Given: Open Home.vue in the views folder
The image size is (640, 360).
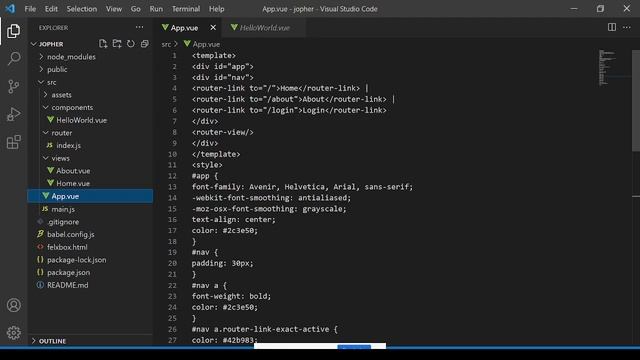Looking at the screenshot, I should pos(90,183).
